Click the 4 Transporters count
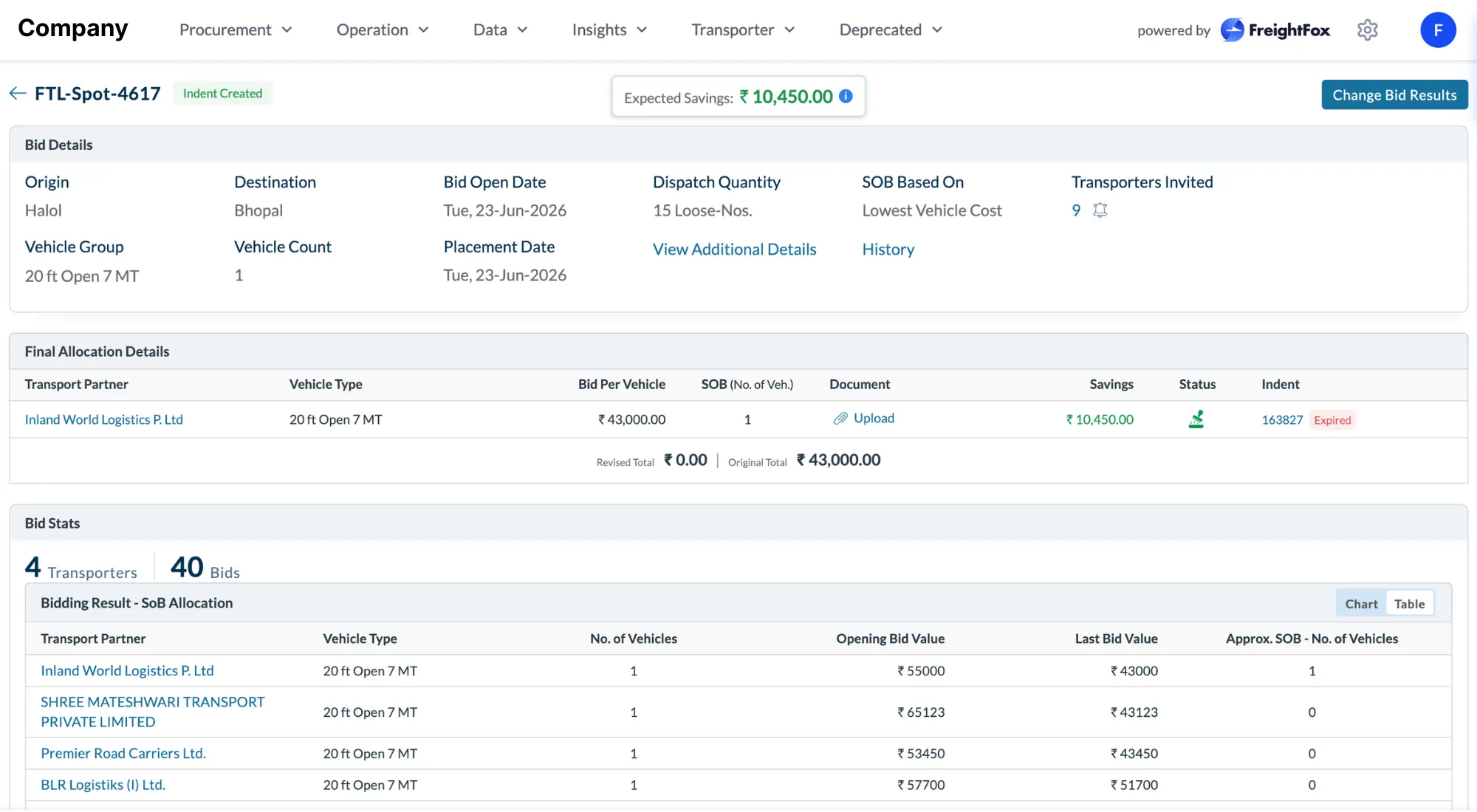1477x812 pixels. click(81, 568)
